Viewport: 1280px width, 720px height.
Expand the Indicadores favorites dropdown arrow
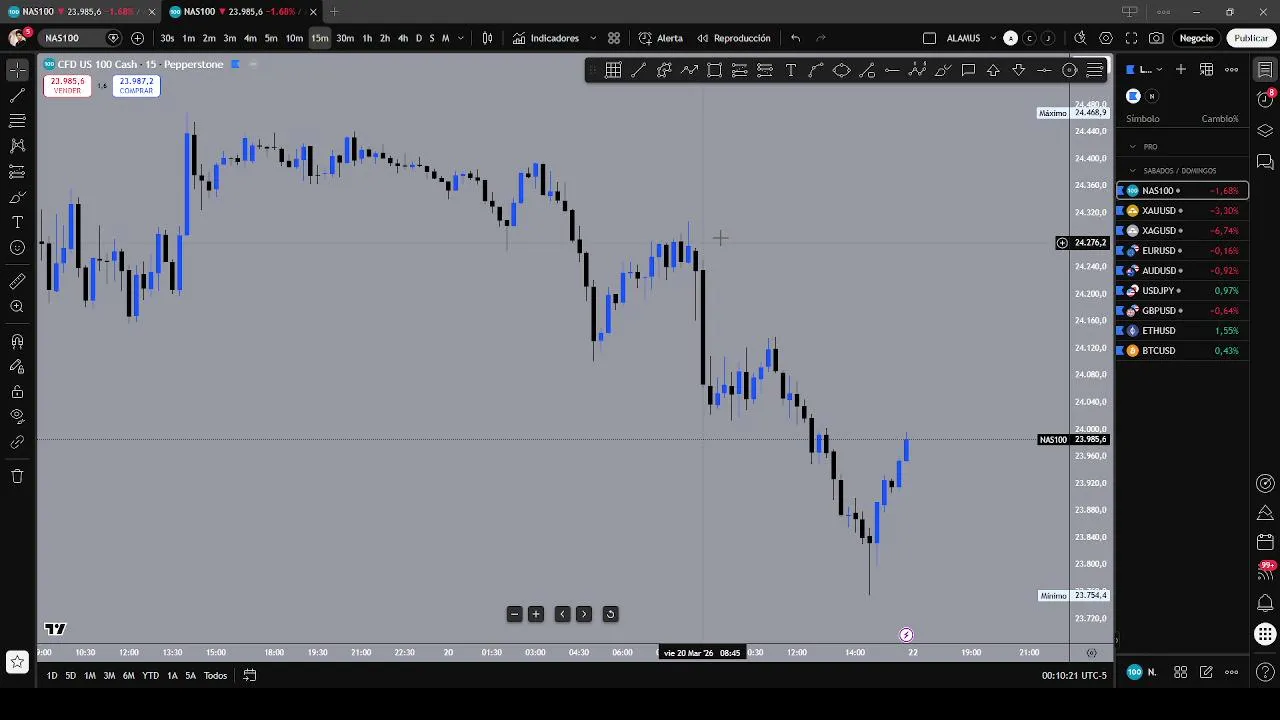(593, 38)
